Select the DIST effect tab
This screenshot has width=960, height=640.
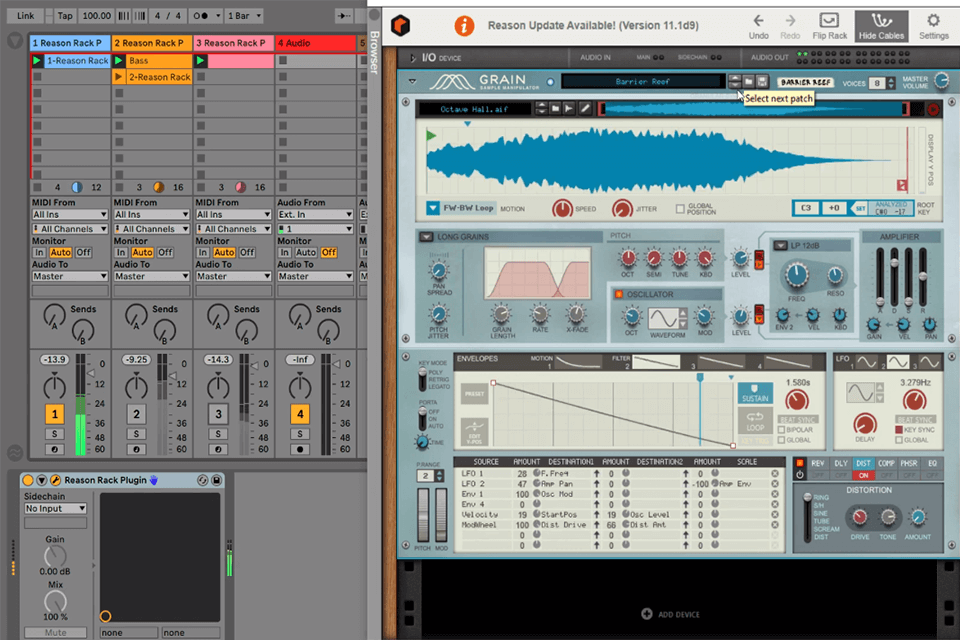pos(863,464)
